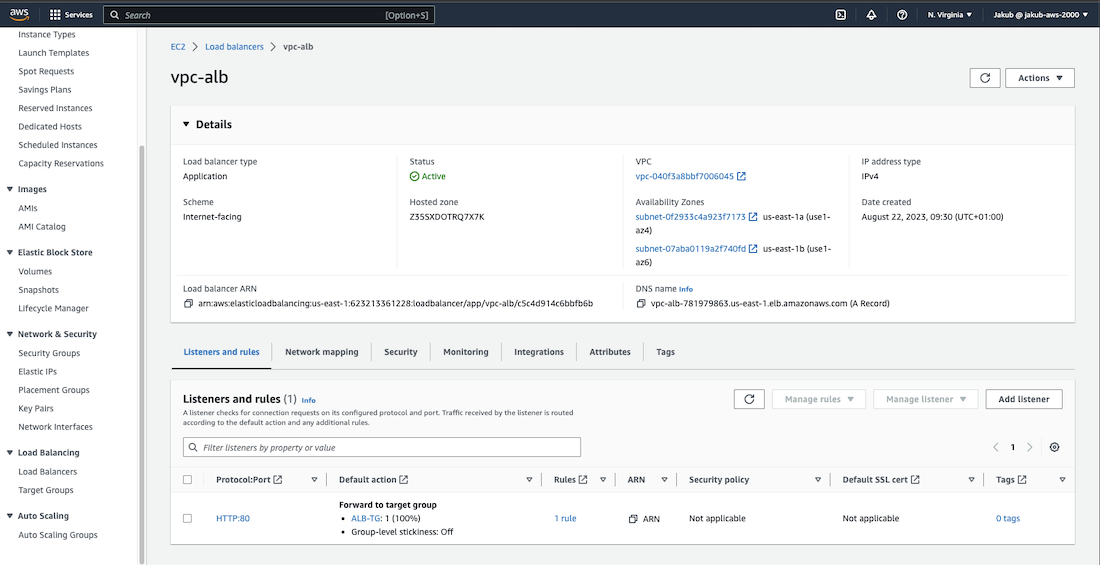Image resolution: width=1100 pixels, height=565 pixels.
Task: Copy the DNS name
Action: [x=640, y=303]
